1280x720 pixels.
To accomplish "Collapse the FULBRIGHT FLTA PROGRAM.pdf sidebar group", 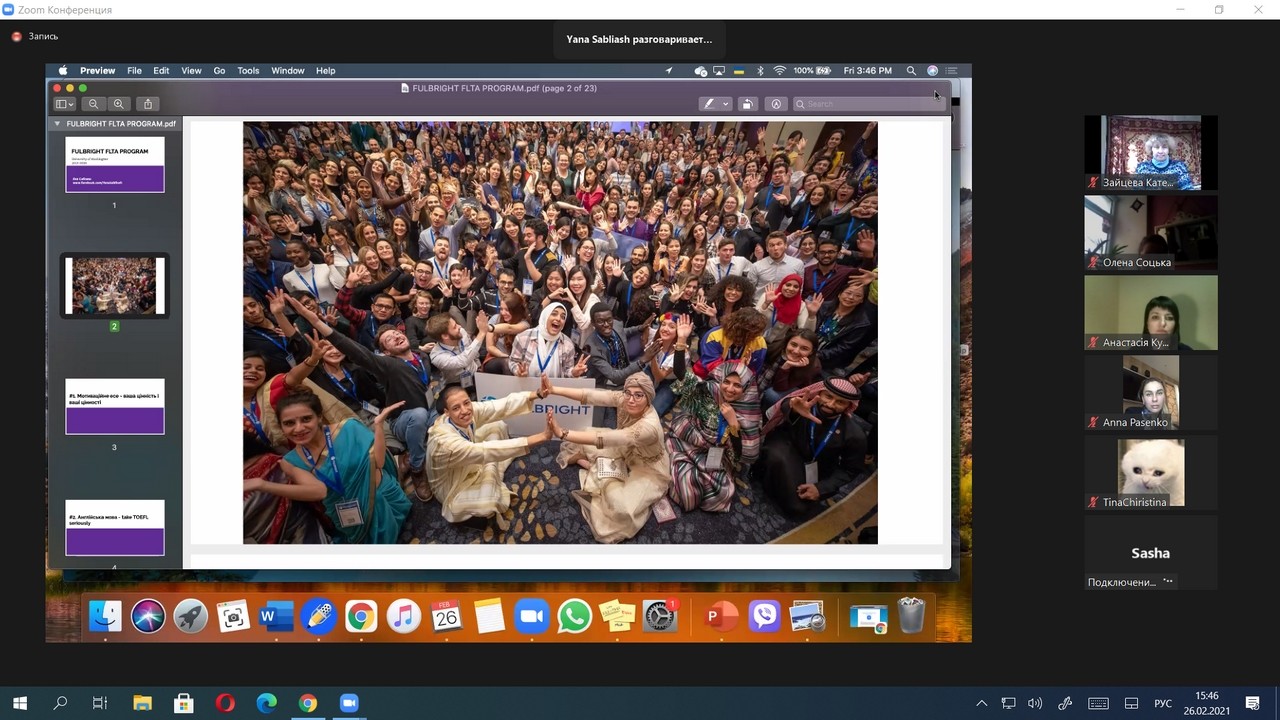I will point(57,124).
